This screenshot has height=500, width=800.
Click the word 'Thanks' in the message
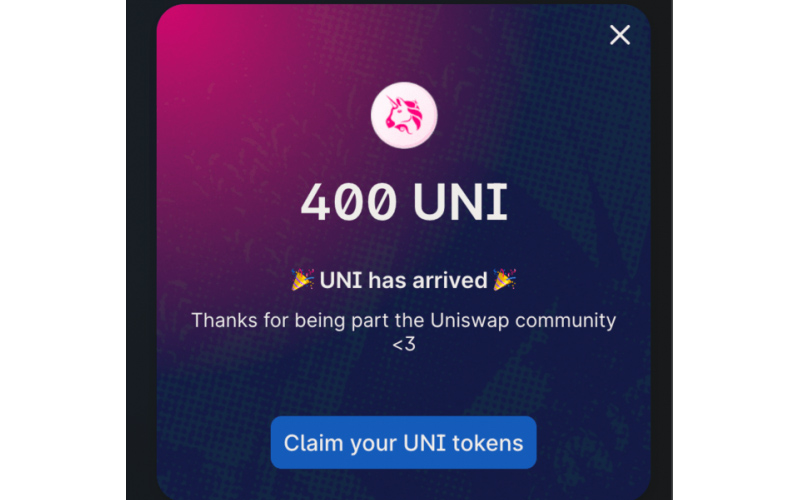[224, 320]
